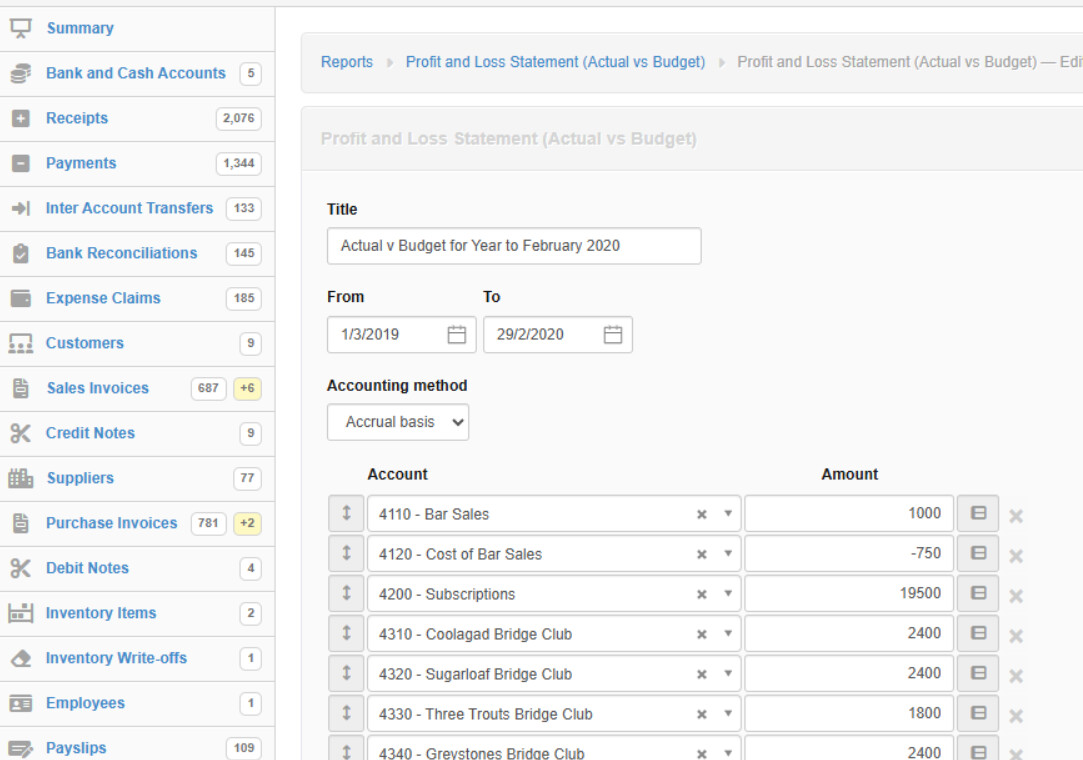Delete the 4110 - Bar Sales row

(x=1016, y=515)
